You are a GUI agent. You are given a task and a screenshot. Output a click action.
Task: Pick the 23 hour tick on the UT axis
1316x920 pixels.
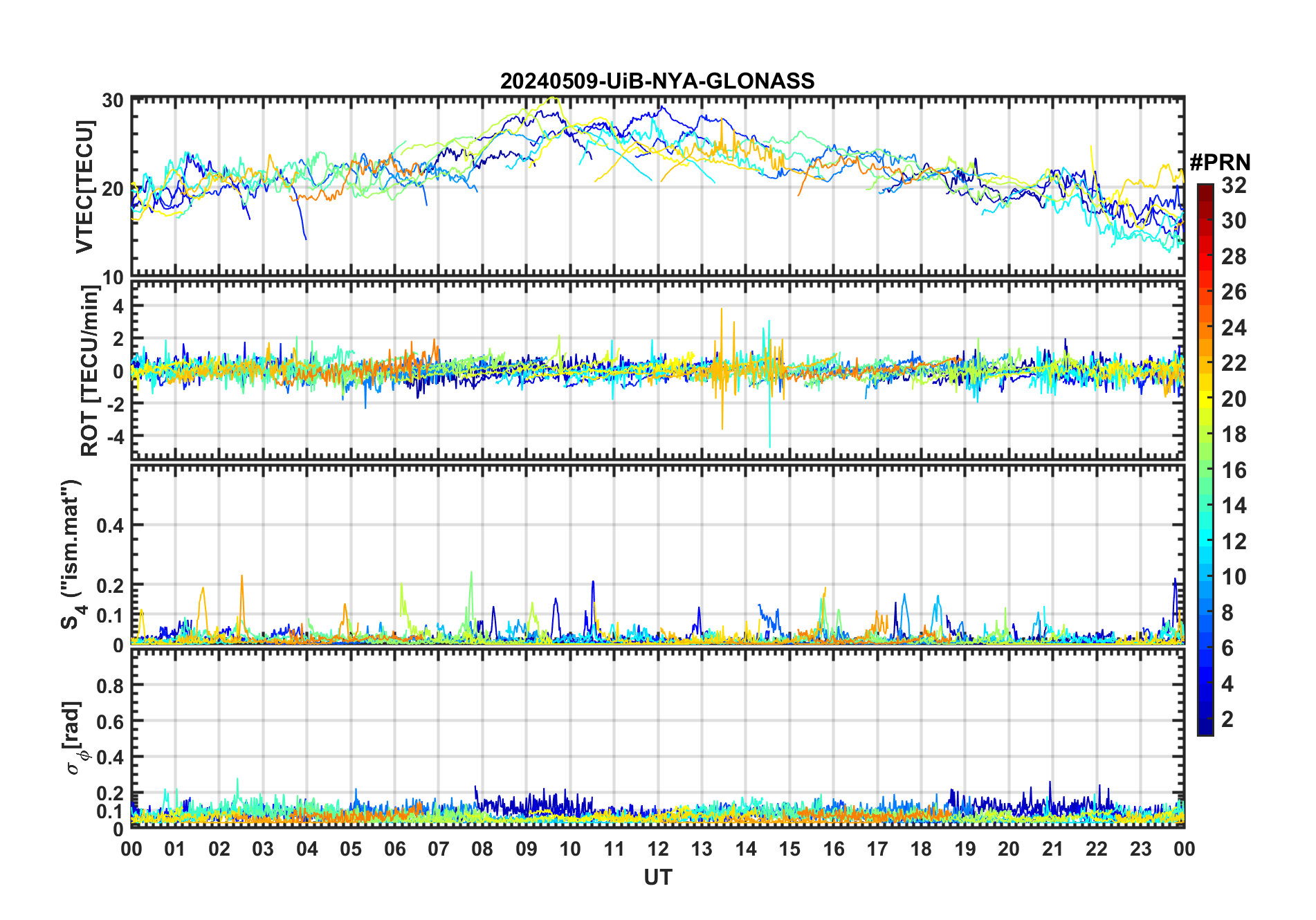[x=1141, y=849]
